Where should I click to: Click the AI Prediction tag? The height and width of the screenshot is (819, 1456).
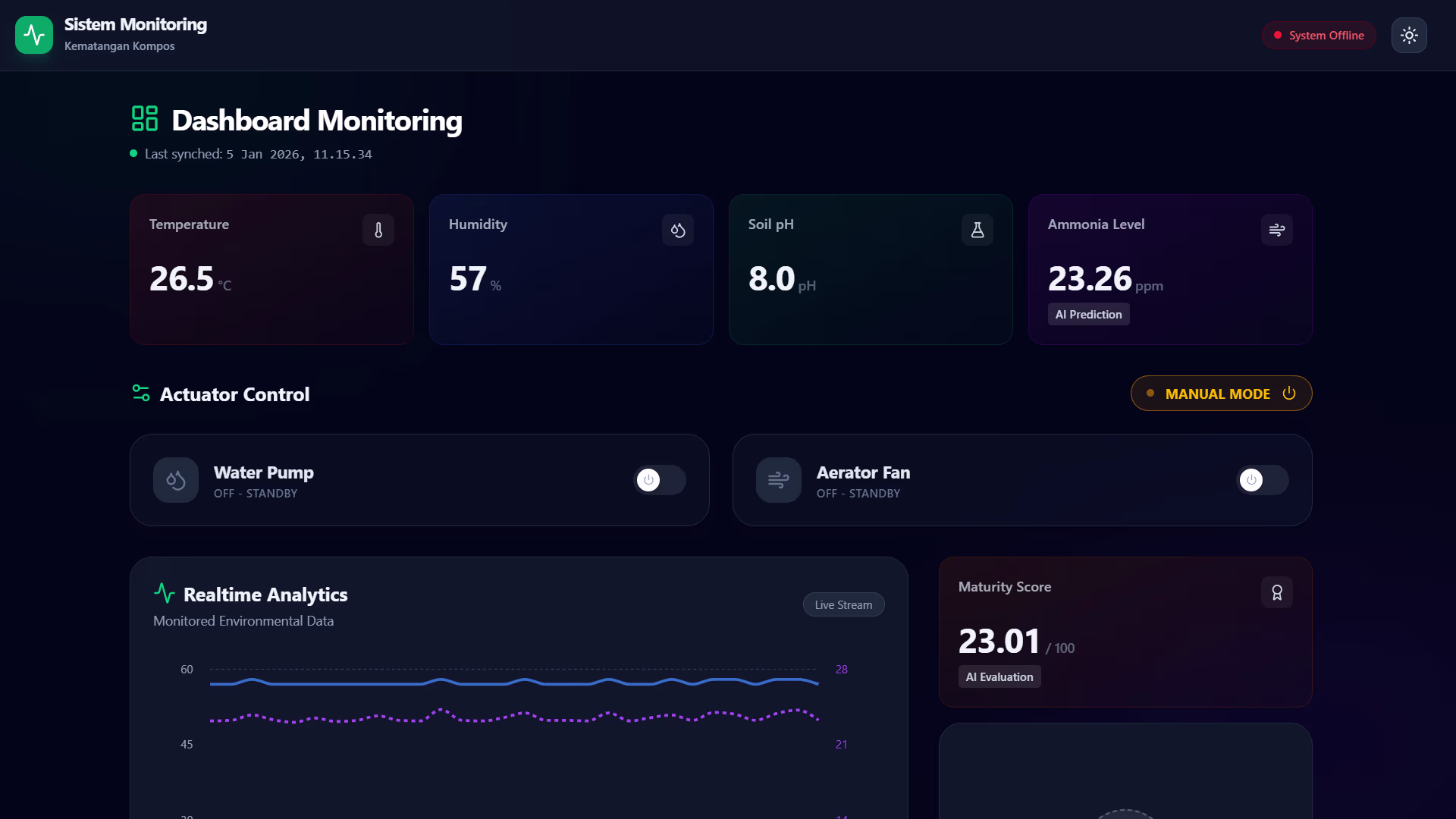tap(1088, 314)
